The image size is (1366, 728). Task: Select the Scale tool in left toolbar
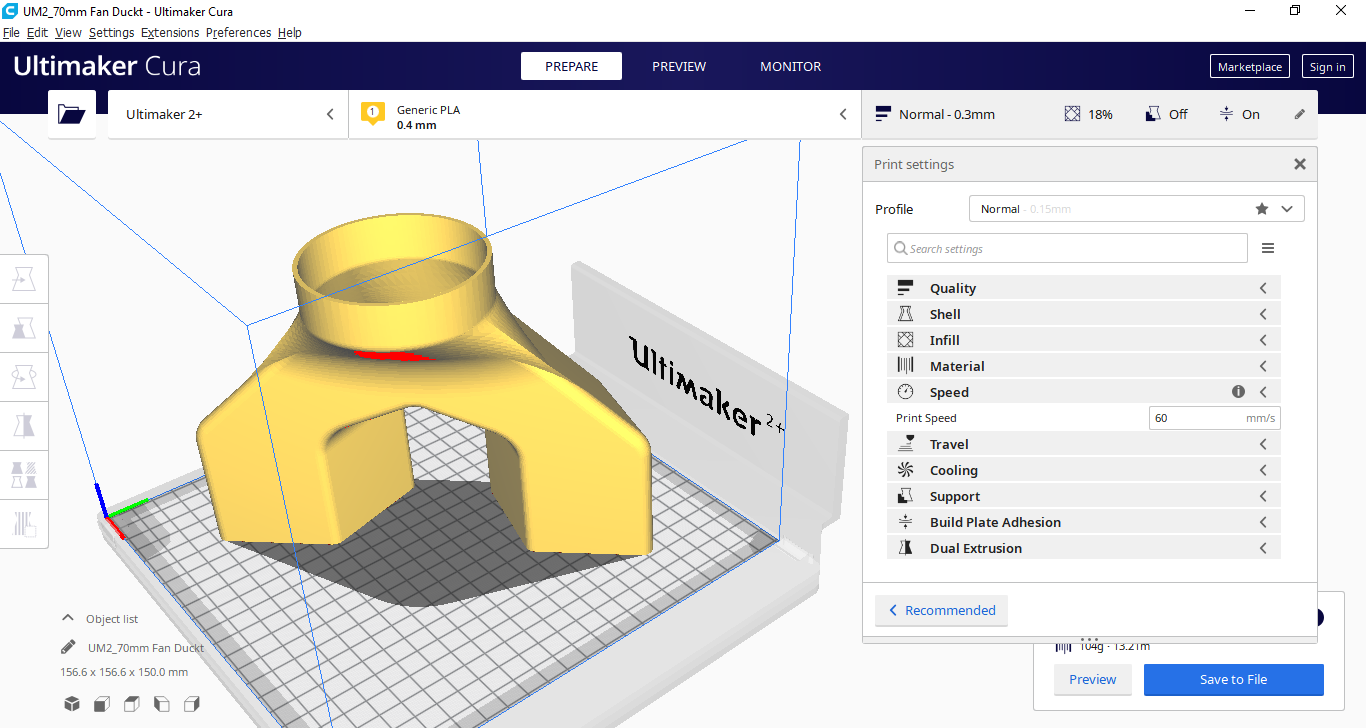pyautogui.click(x=23, y=327)
